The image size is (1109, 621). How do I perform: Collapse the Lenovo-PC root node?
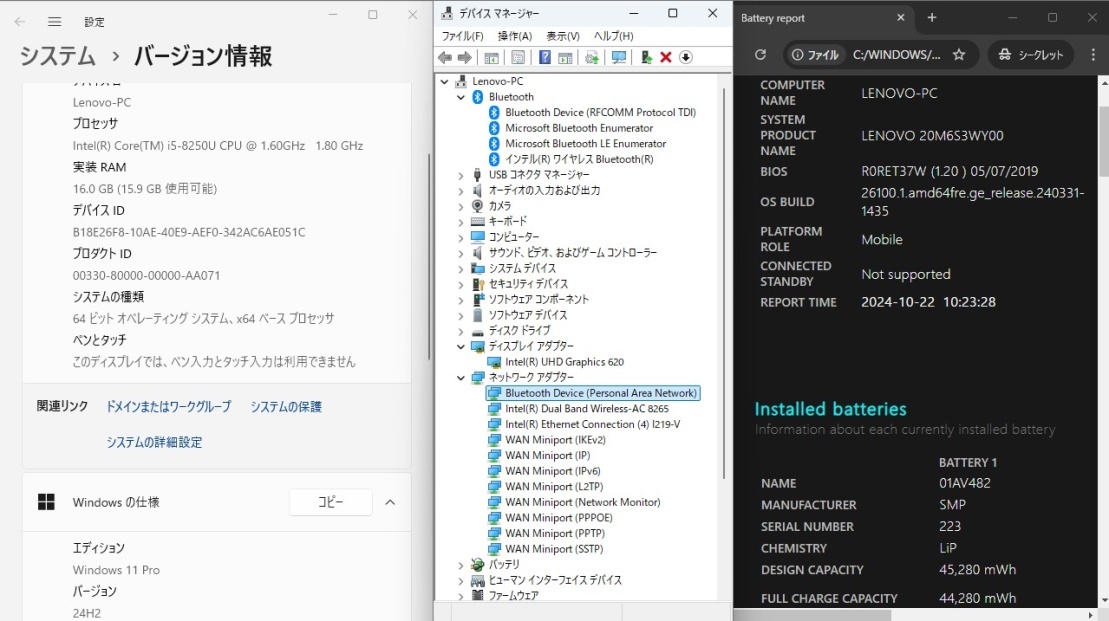pos(445,81)
